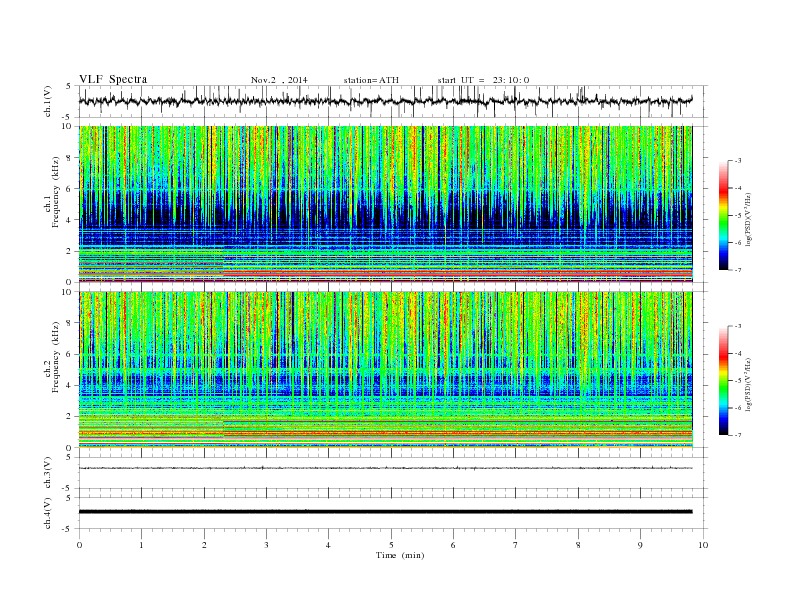Click the 3 minute tick label
Viewport: 792px width, 612px height.
(x=266, y=545)
